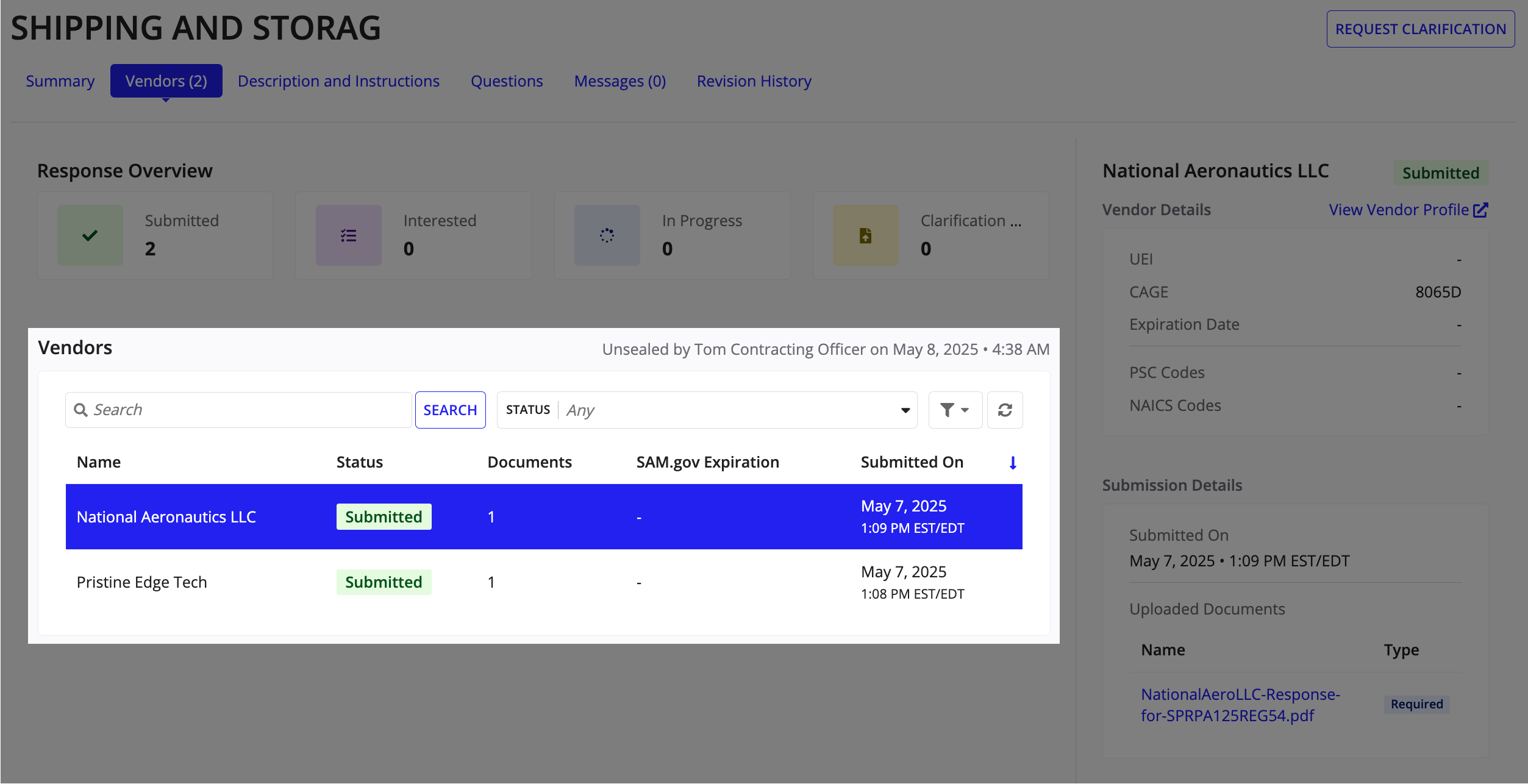Screen dimensions: 1528x784
Task: Click the Submitted On column header
Action: [x=912, y=462]
